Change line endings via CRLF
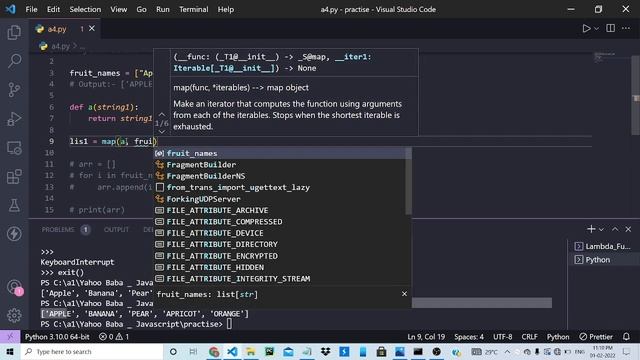The height and width of the screenshot is (360, 640). click(x=529, y=337)
